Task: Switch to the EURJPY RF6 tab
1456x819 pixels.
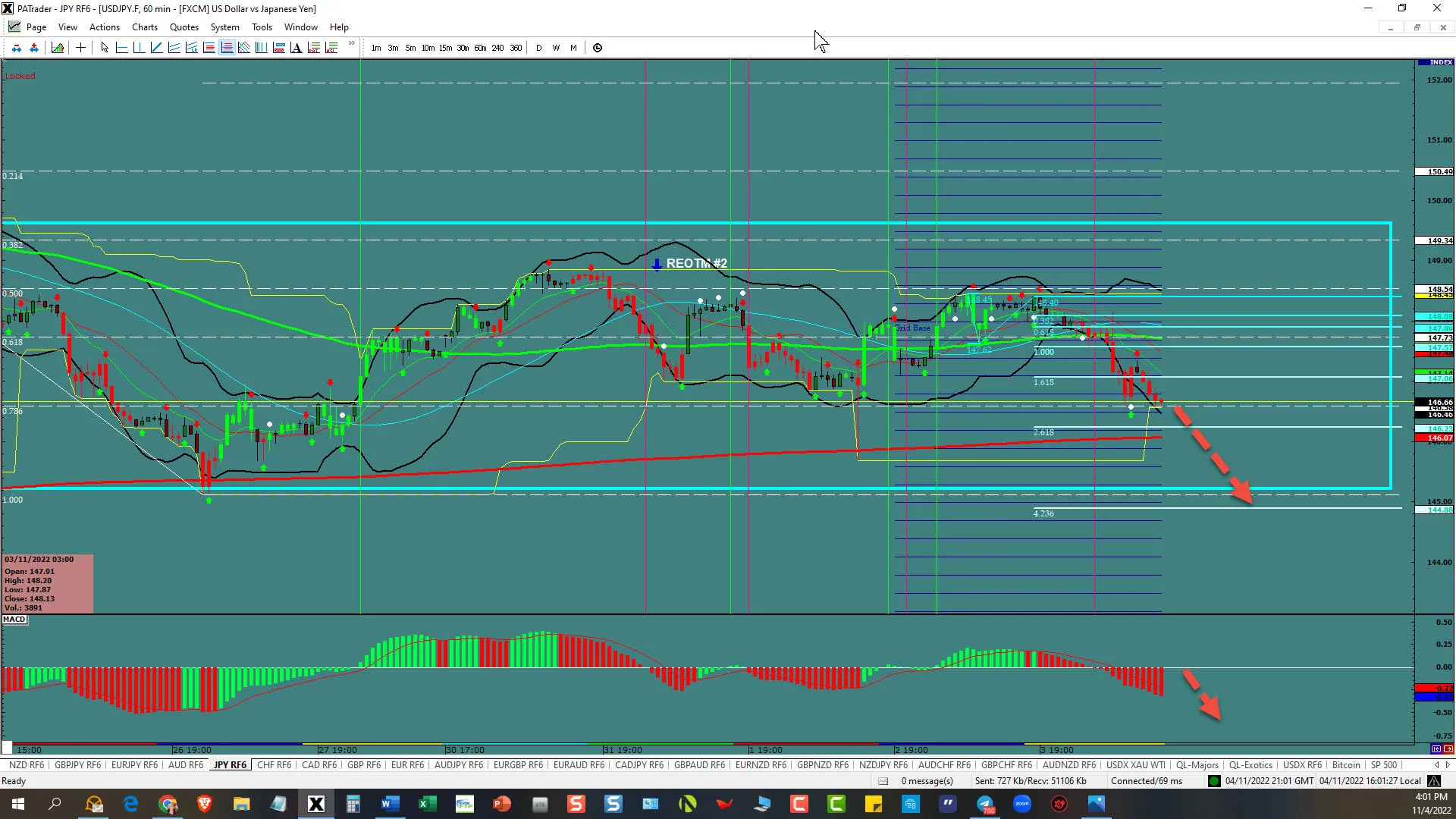Action: click(x=134, y=765)
